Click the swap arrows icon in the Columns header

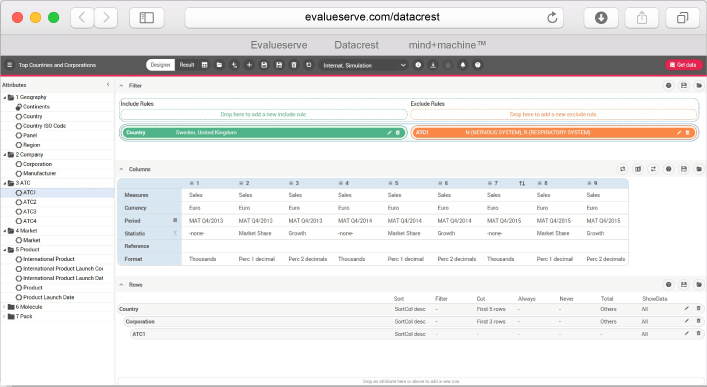click(x=653, y=169)
